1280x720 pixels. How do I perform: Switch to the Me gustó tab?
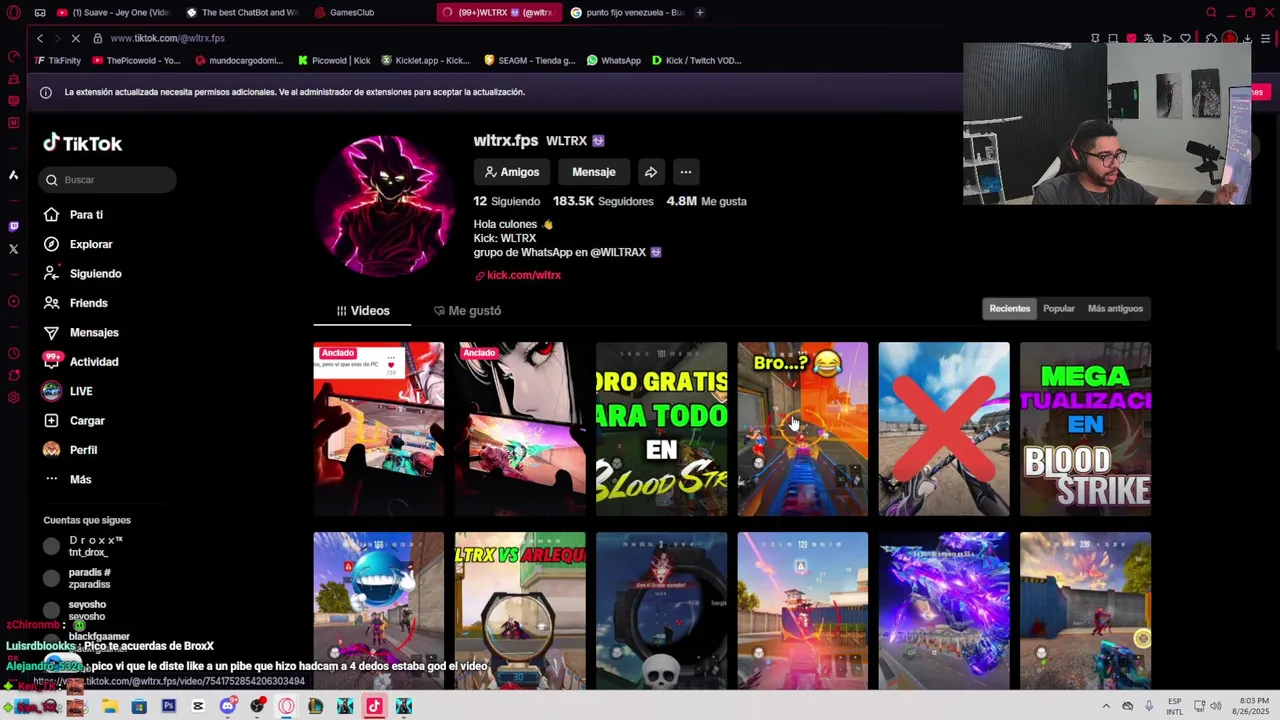pyautogui.click(x=467, y=311)
